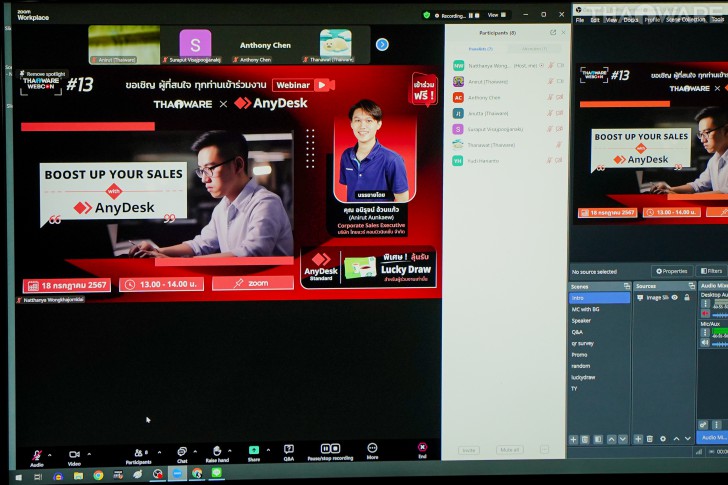Toggle Desktop Audio mute speaker icon
The height and width of the screenshot is (485, 728).
[705, 314]
